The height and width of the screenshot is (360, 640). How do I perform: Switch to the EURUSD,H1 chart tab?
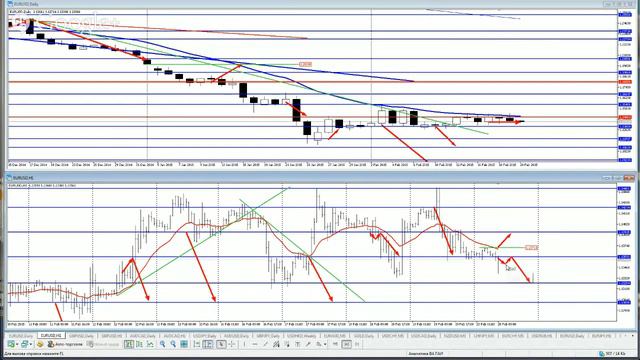[x=51, y=336]
